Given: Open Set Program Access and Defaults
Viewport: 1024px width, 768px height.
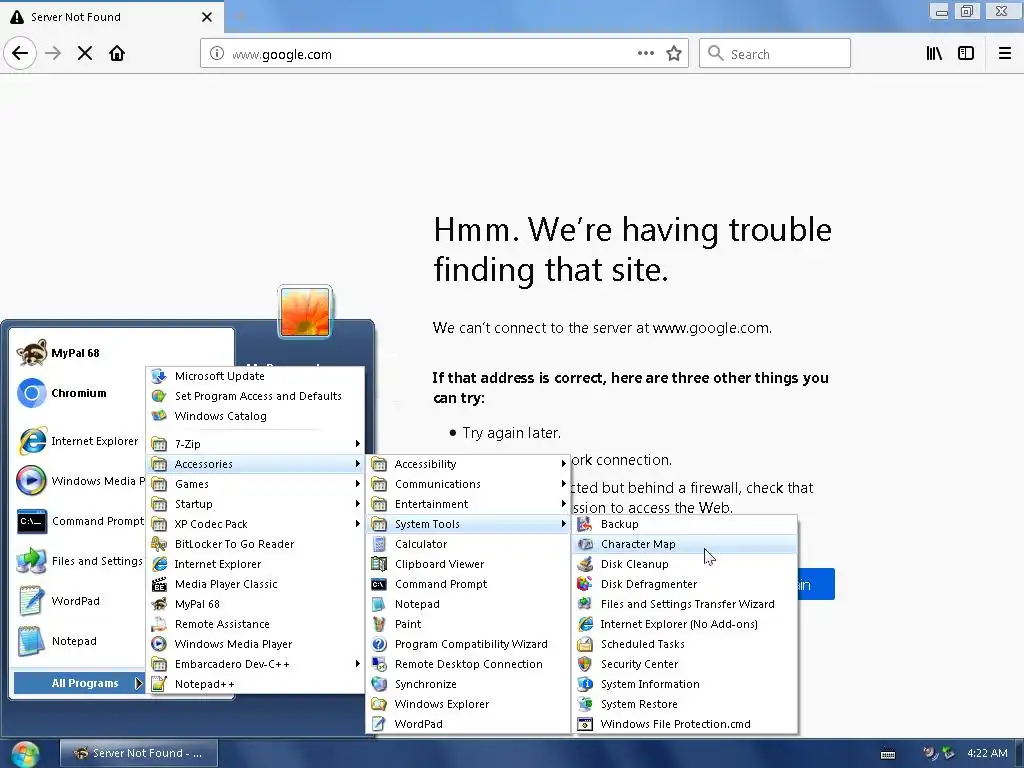Looking at the screenshot, I should coord(255,396).
